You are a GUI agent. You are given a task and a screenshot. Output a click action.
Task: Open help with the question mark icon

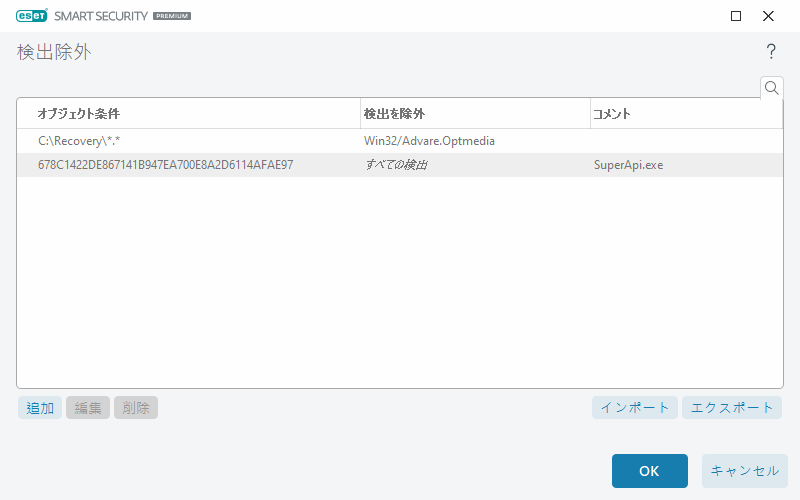(x=771, y=51)
